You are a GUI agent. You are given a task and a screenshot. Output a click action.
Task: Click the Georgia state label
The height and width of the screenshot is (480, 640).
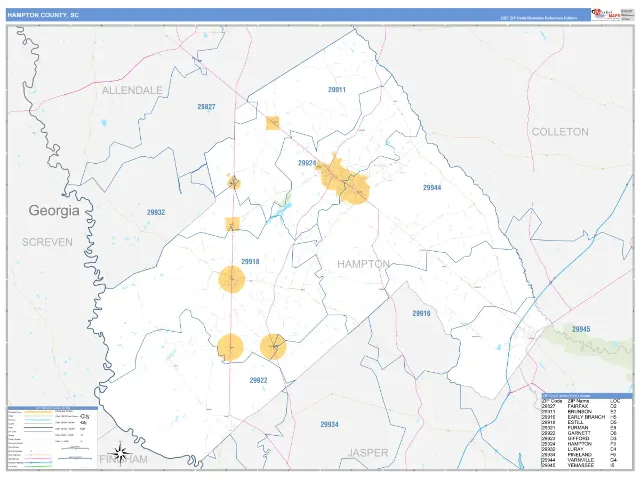54,211
